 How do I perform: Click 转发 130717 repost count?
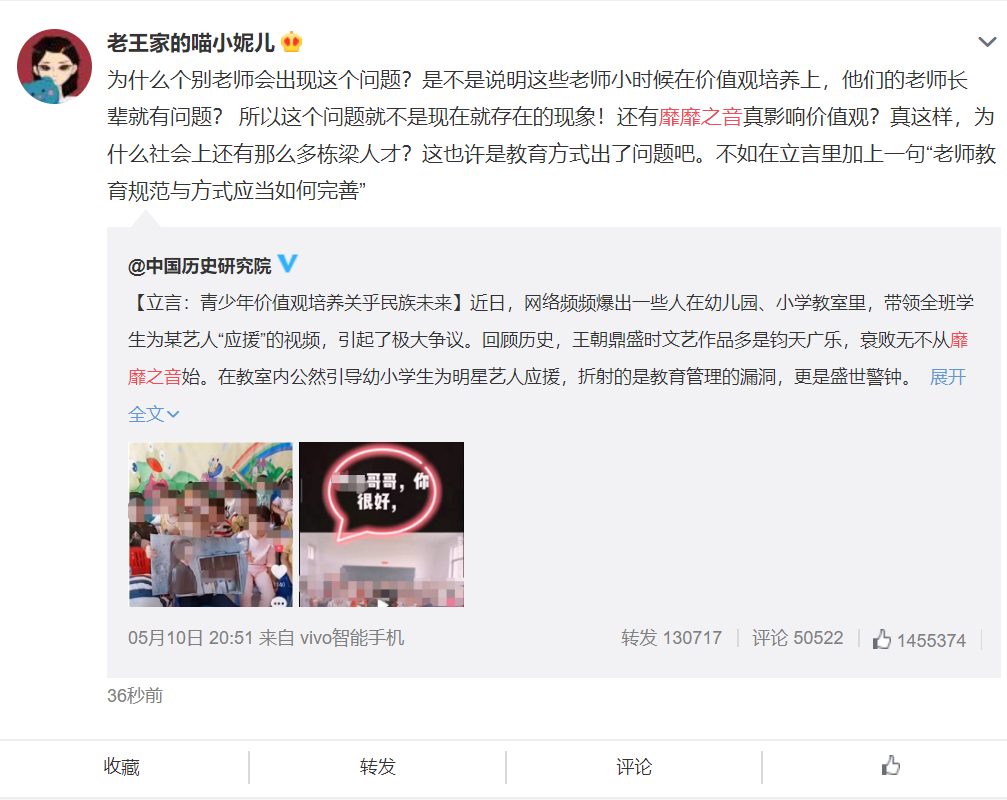pyautogui.click(x=671, y=638)
